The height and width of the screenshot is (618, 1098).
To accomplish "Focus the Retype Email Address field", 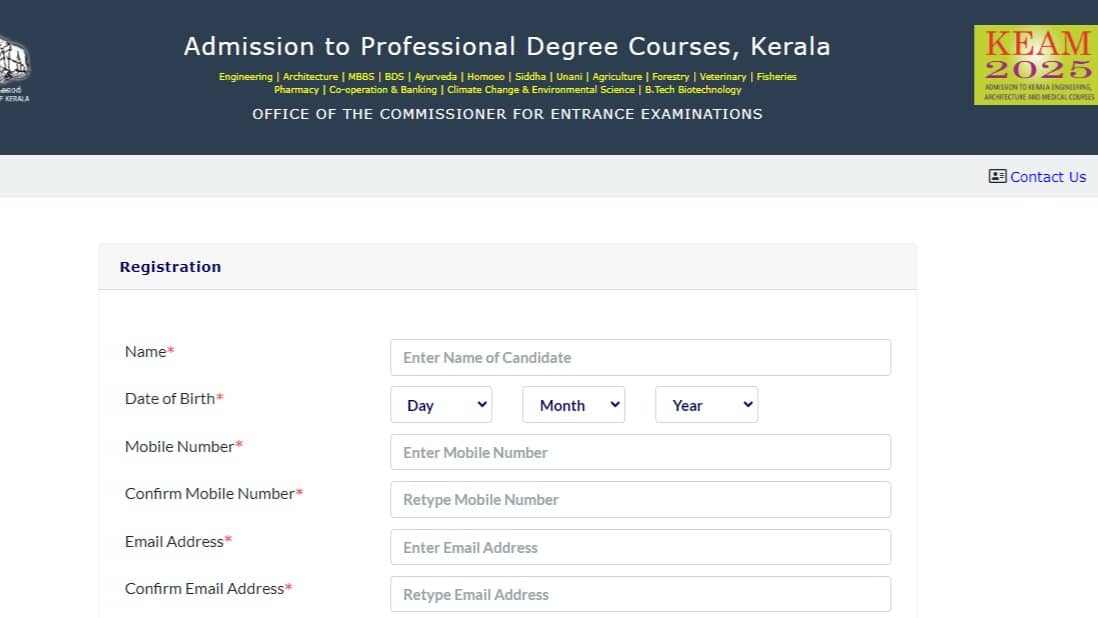I will (640, 594).
